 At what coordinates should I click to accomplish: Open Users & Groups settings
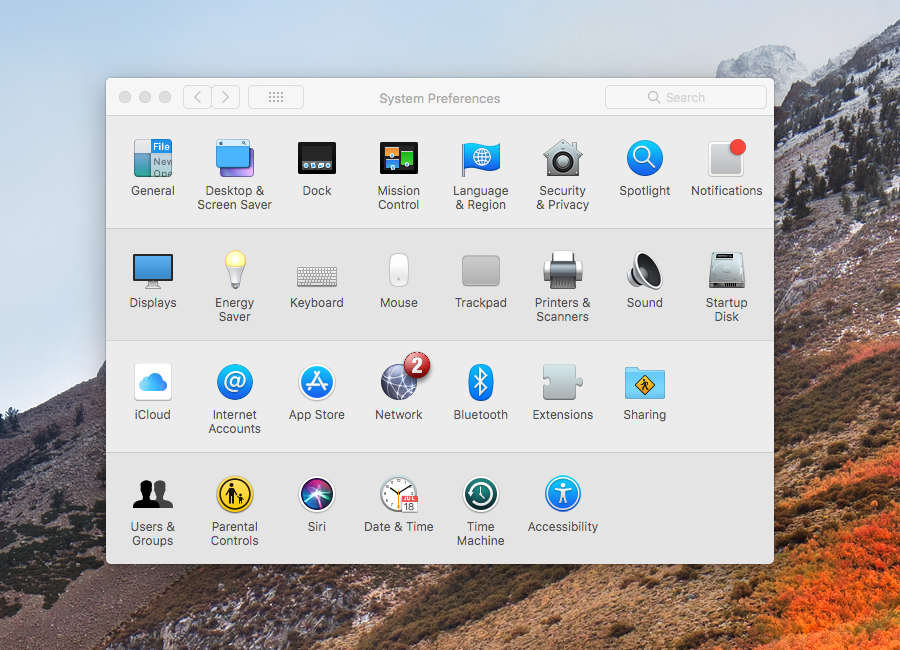click(153, 494)
